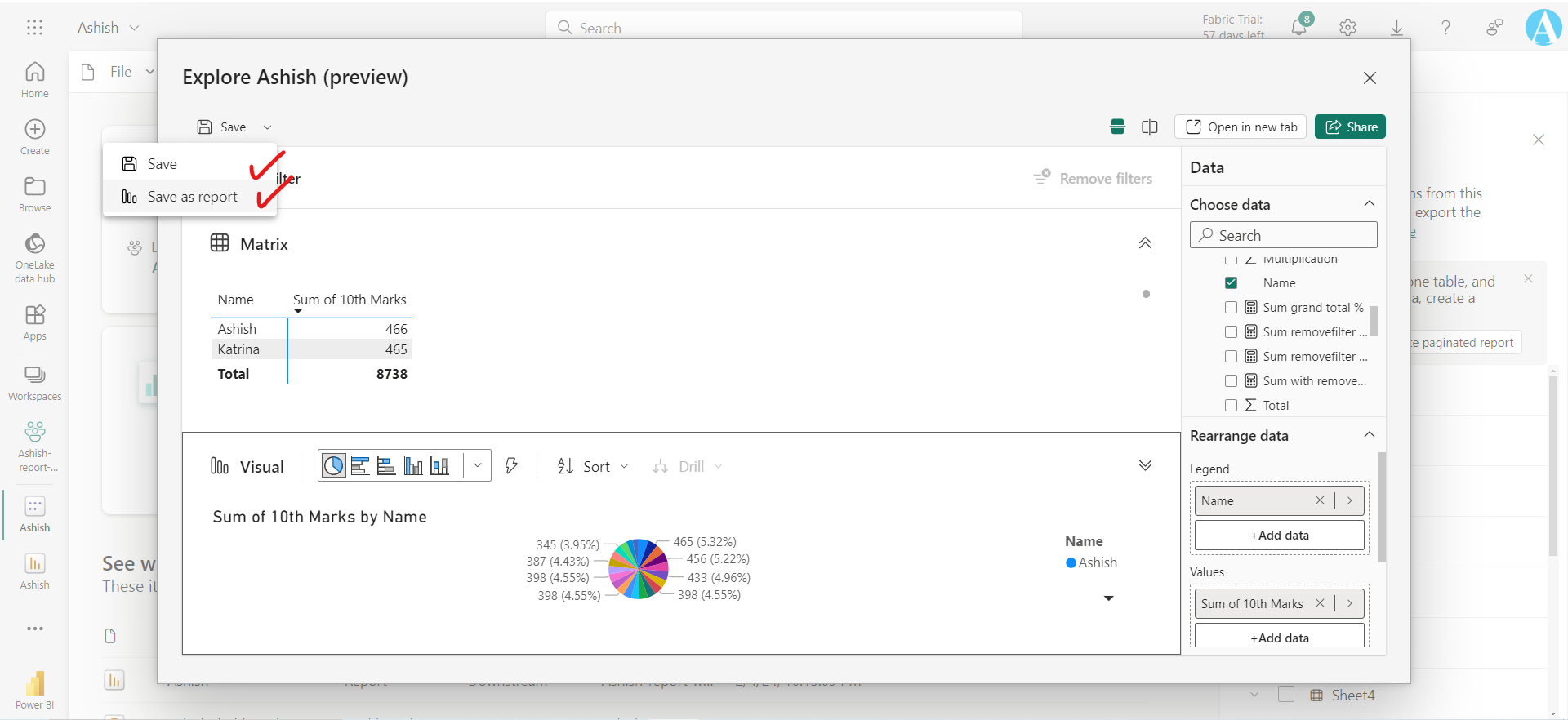Choose Save as report from menu
Image resolution: width=1568 pixels, height=720 pixels.
192,197
